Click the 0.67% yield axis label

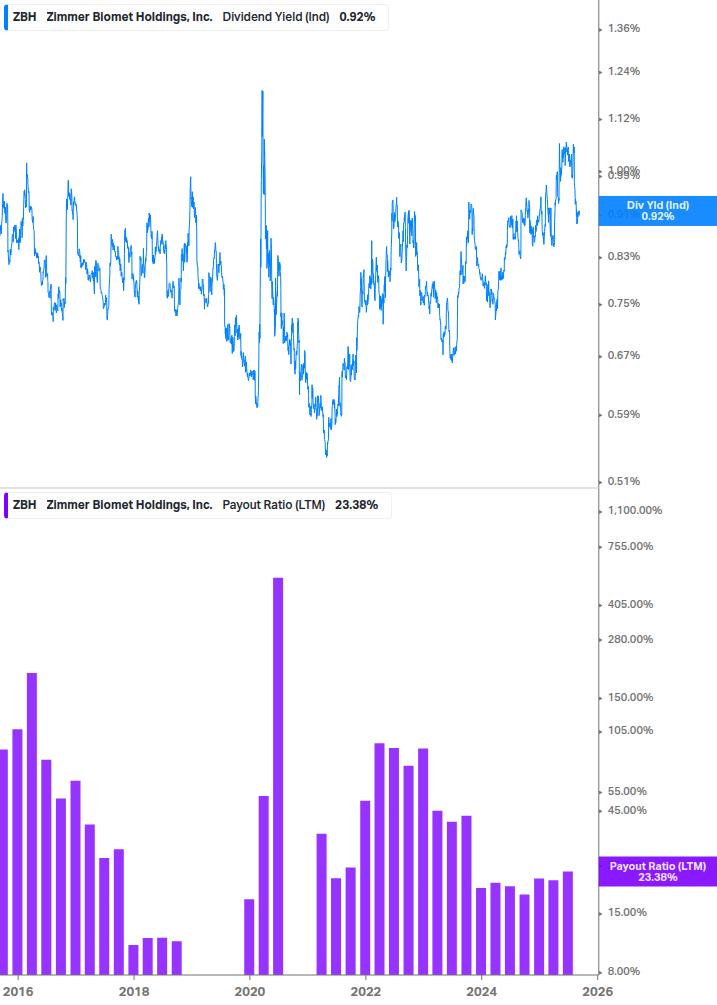coord(623,355)
